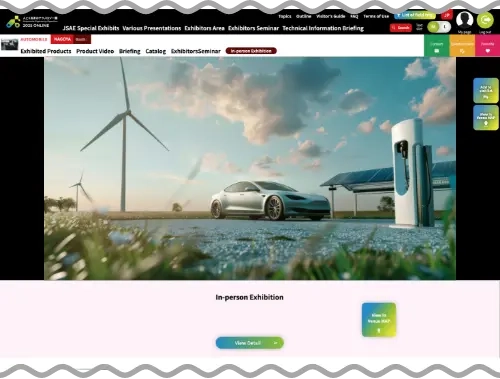Open the My page profile icon
Screen dimensions: 500x379
pyautogui.click(x=465, y=20)
